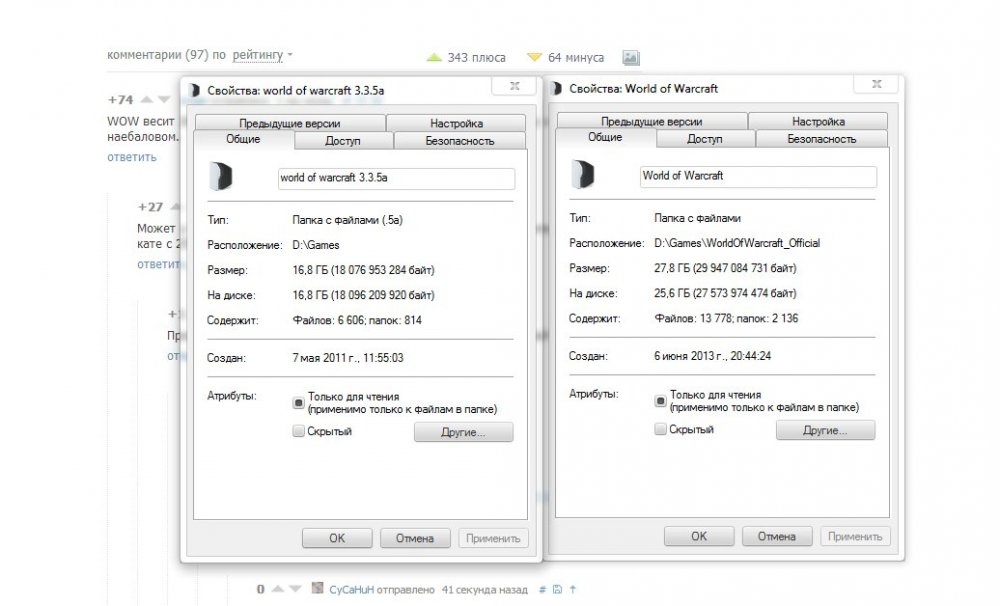
Task: Click 'Файлов: 6 606; папок: 814' text
Action: tap(357, 320)
